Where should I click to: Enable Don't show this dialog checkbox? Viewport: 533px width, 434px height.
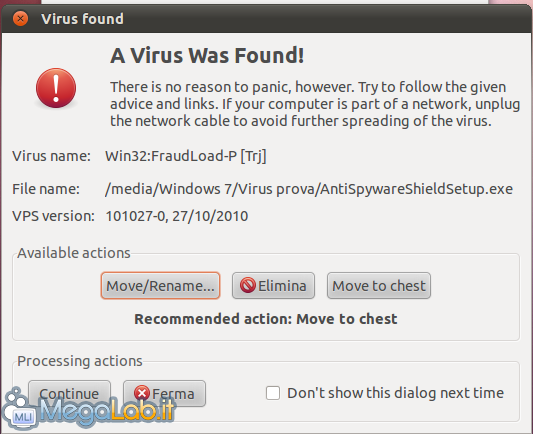(273, 393)
